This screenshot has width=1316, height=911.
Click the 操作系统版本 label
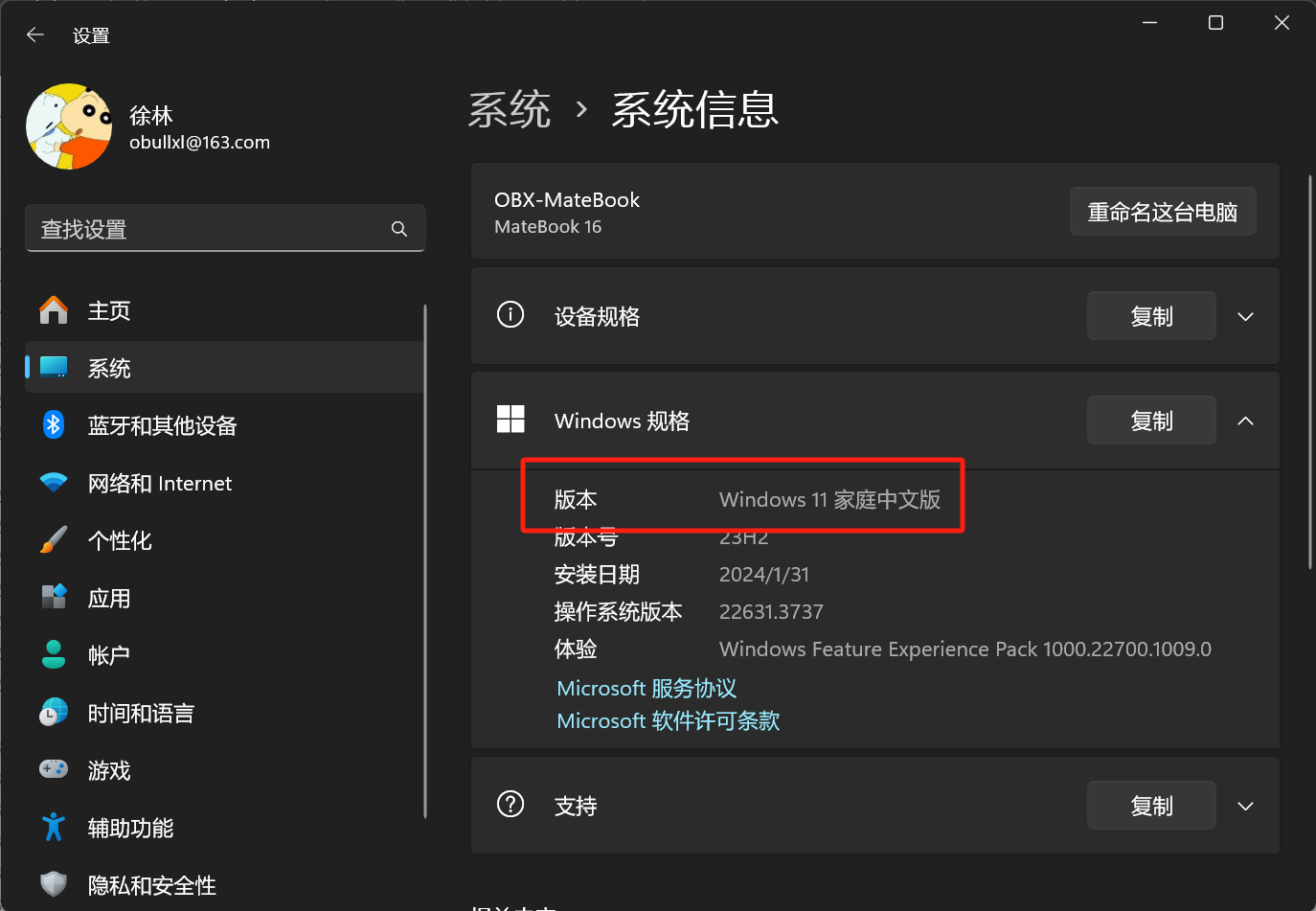[x=619, y=611]
